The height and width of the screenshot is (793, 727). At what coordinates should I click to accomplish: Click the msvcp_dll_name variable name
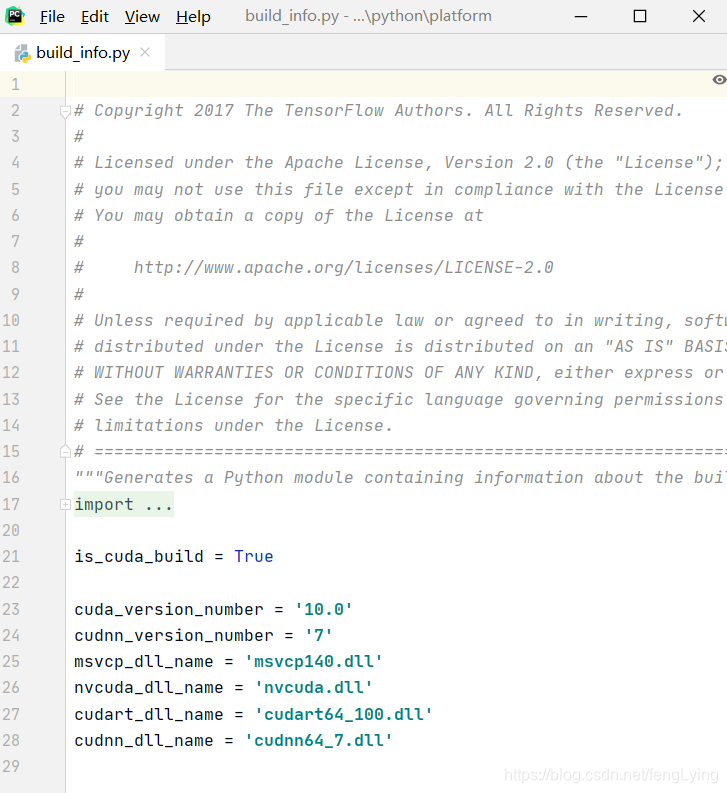pos(144,662)
